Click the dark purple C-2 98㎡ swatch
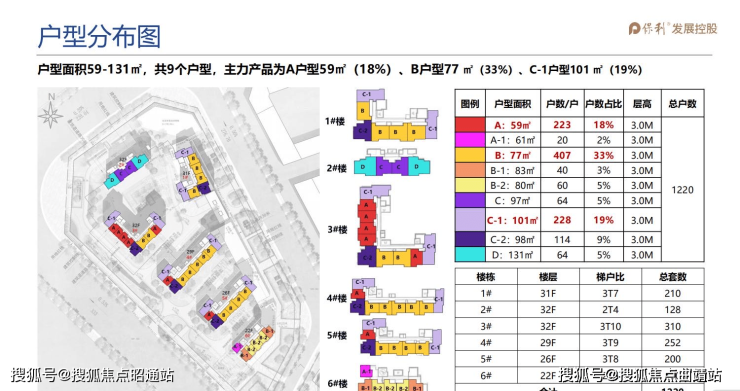This screenshot has width=740, height=391. [470, 239]
